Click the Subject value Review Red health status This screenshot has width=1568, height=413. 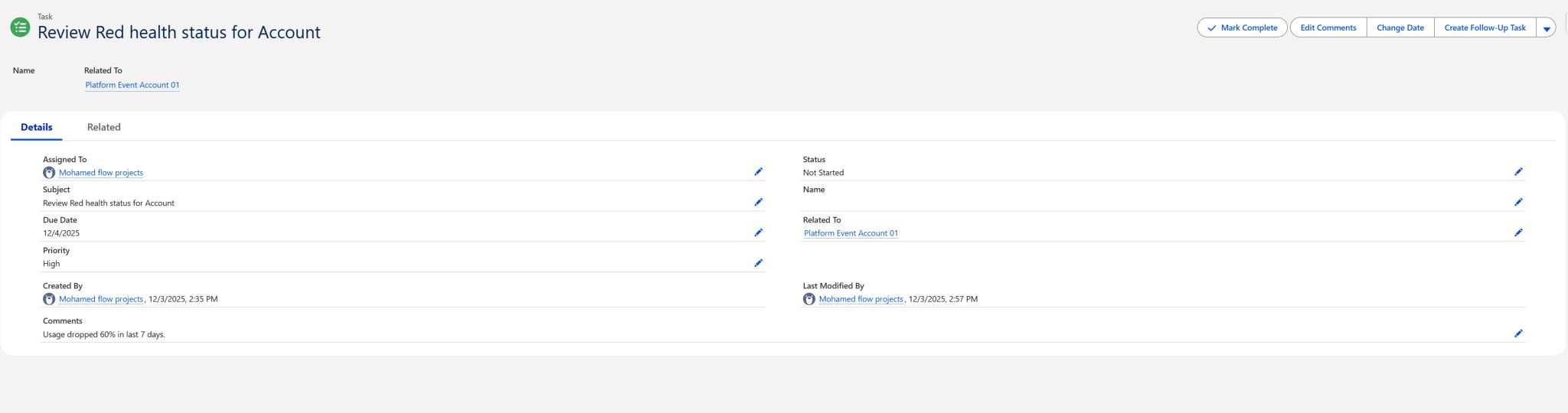coord(109,203)
